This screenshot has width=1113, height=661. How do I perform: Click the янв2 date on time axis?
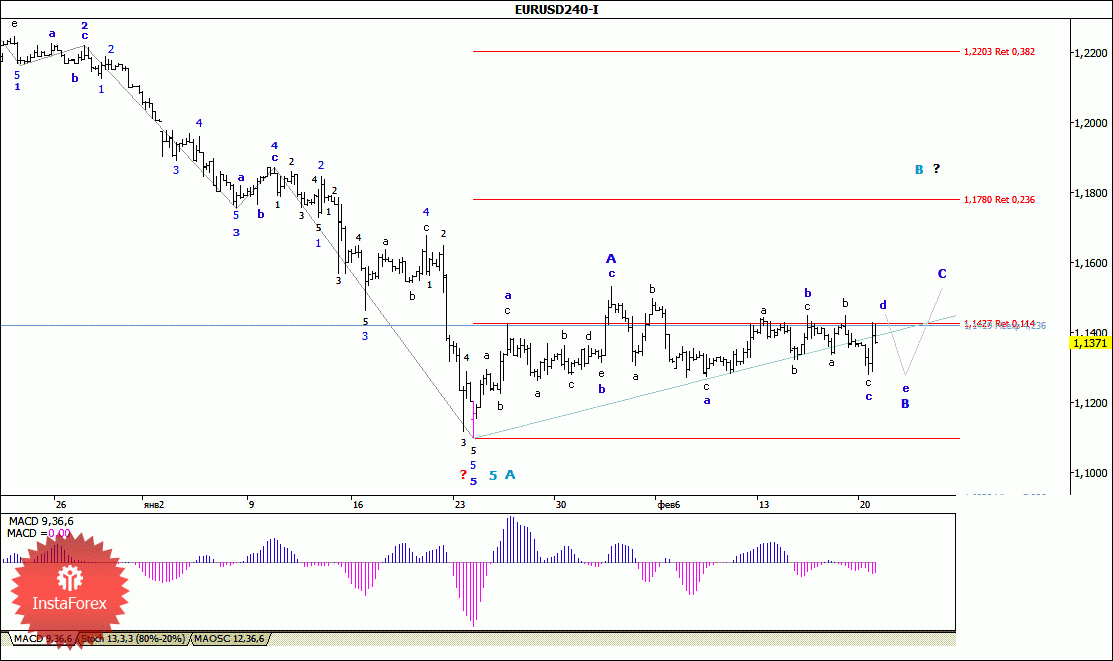tap(153, 505)
